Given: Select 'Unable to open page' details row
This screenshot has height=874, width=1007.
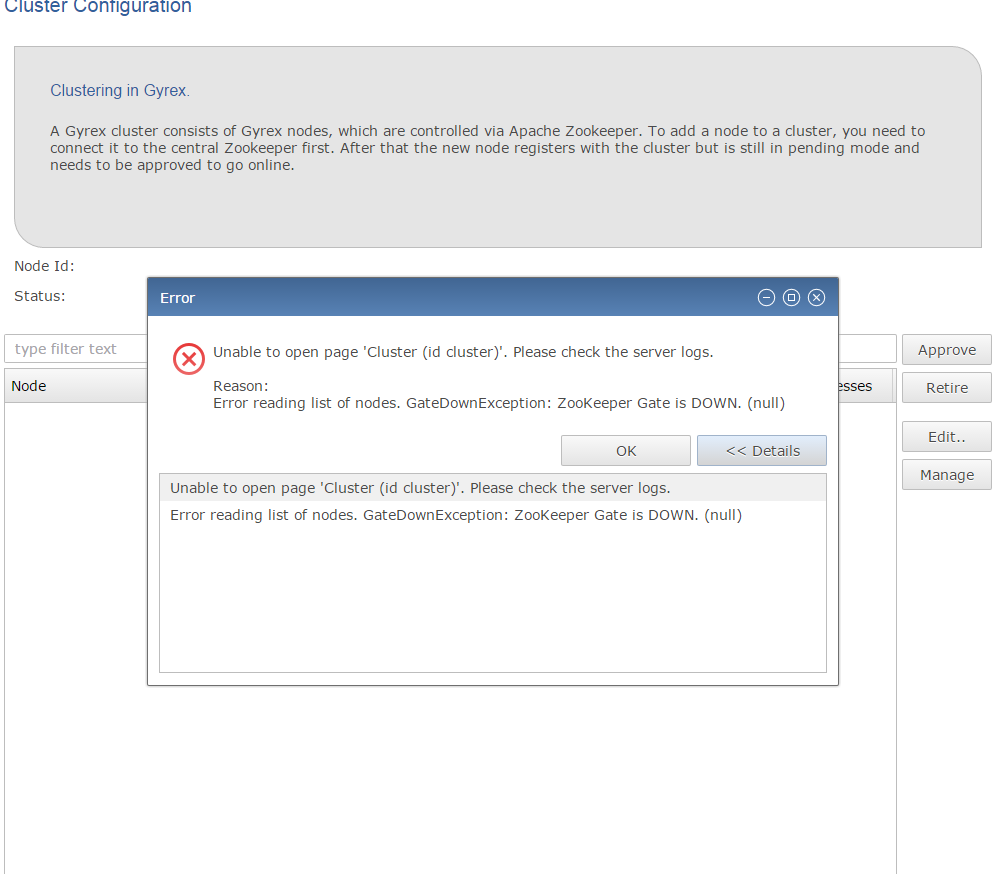Looking at the screenshot, I should click(493, 488).
